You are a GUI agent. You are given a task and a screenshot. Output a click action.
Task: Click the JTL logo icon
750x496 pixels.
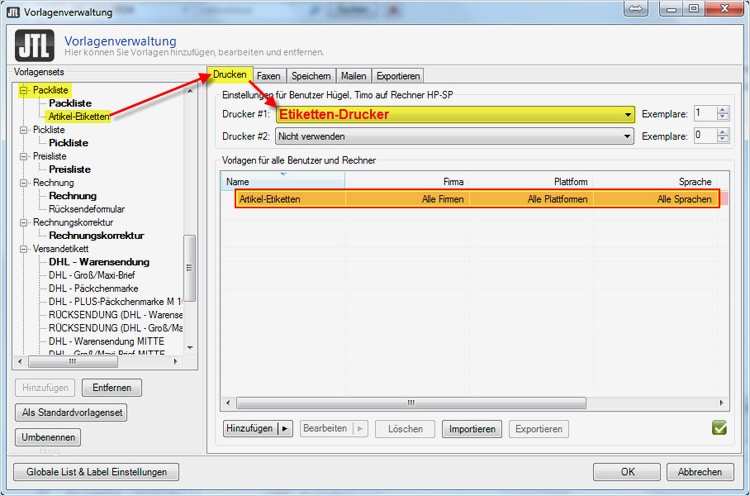pos(34,45)
